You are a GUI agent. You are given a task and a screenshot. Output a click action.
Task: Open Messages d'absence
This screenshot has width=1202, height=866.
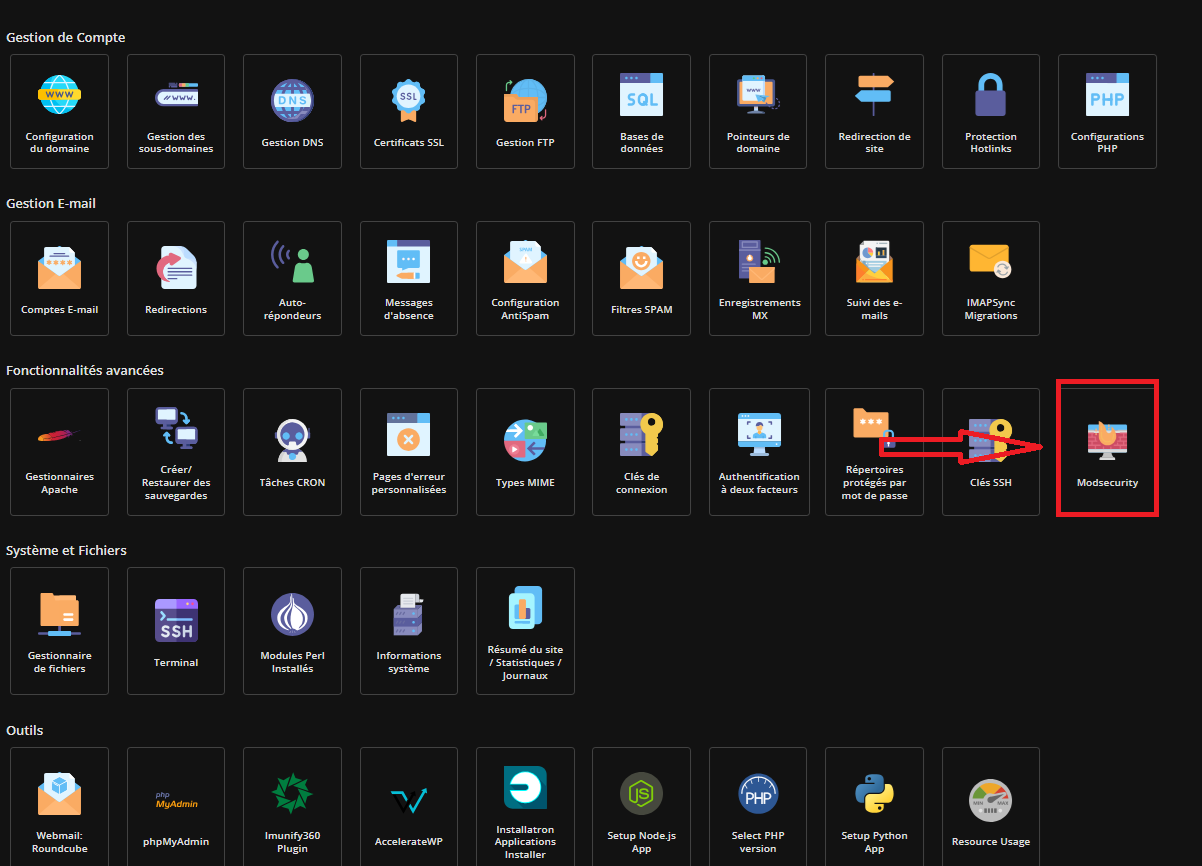point(409,278)
